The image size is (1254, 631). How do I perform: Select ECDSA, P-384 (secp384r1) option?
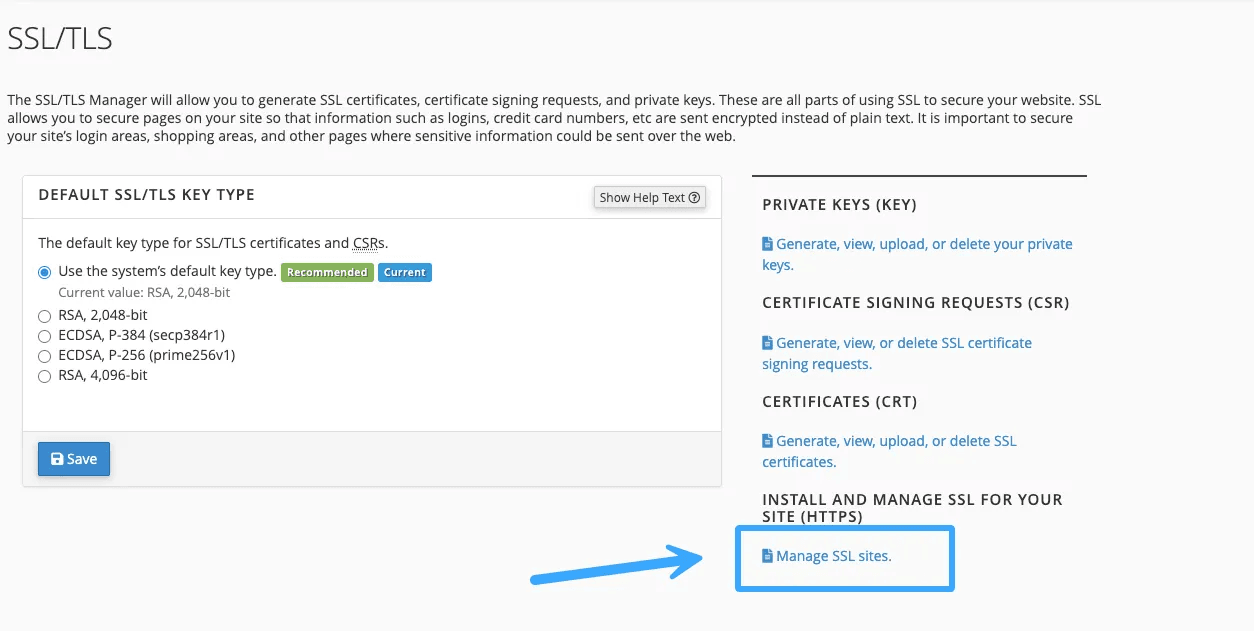tap(44, 336)
